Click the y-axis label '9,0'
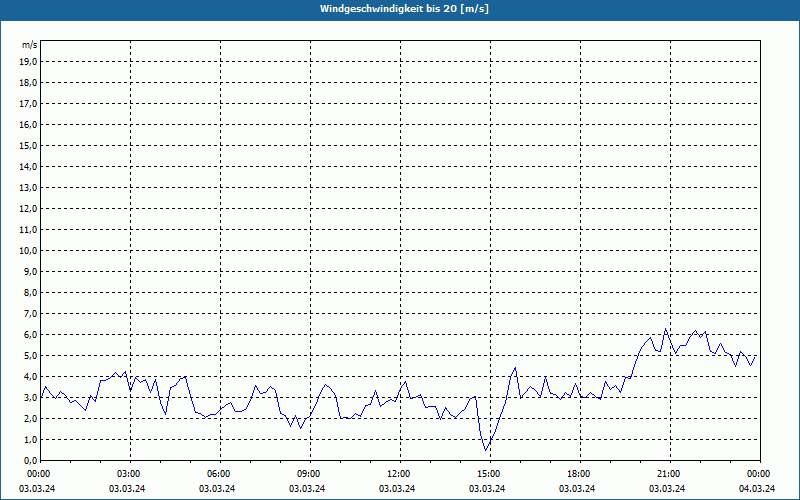800x500 pixels. pos(31,271)
